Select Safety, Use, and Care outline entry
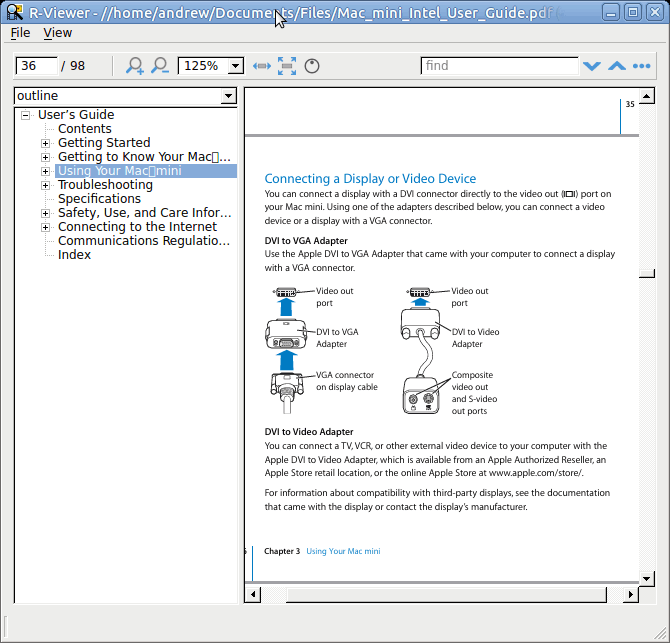This screenshot has width=670, height=643. (144, 213)
